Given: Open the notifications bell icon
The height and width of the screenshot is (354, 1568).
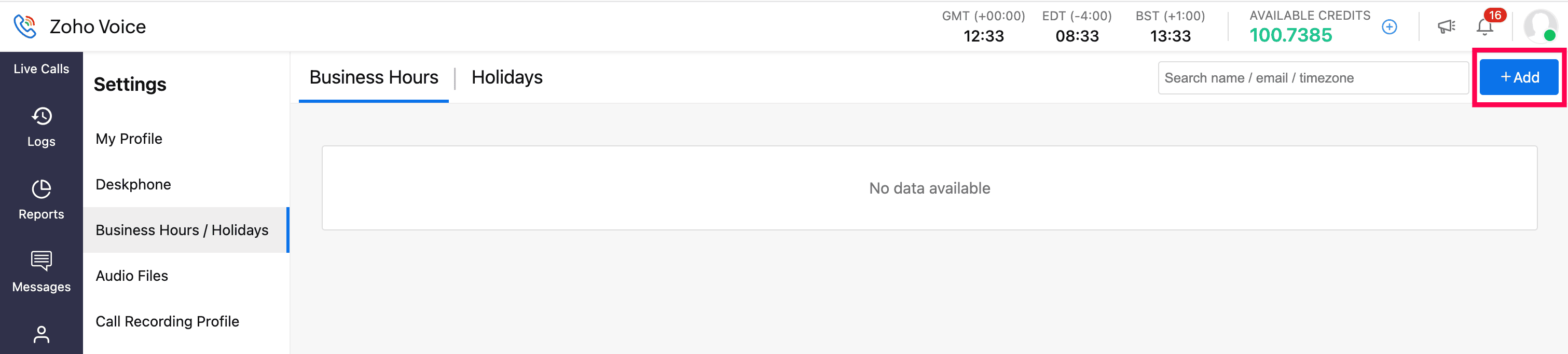Looking at the screenshot, I should 1484,27.
